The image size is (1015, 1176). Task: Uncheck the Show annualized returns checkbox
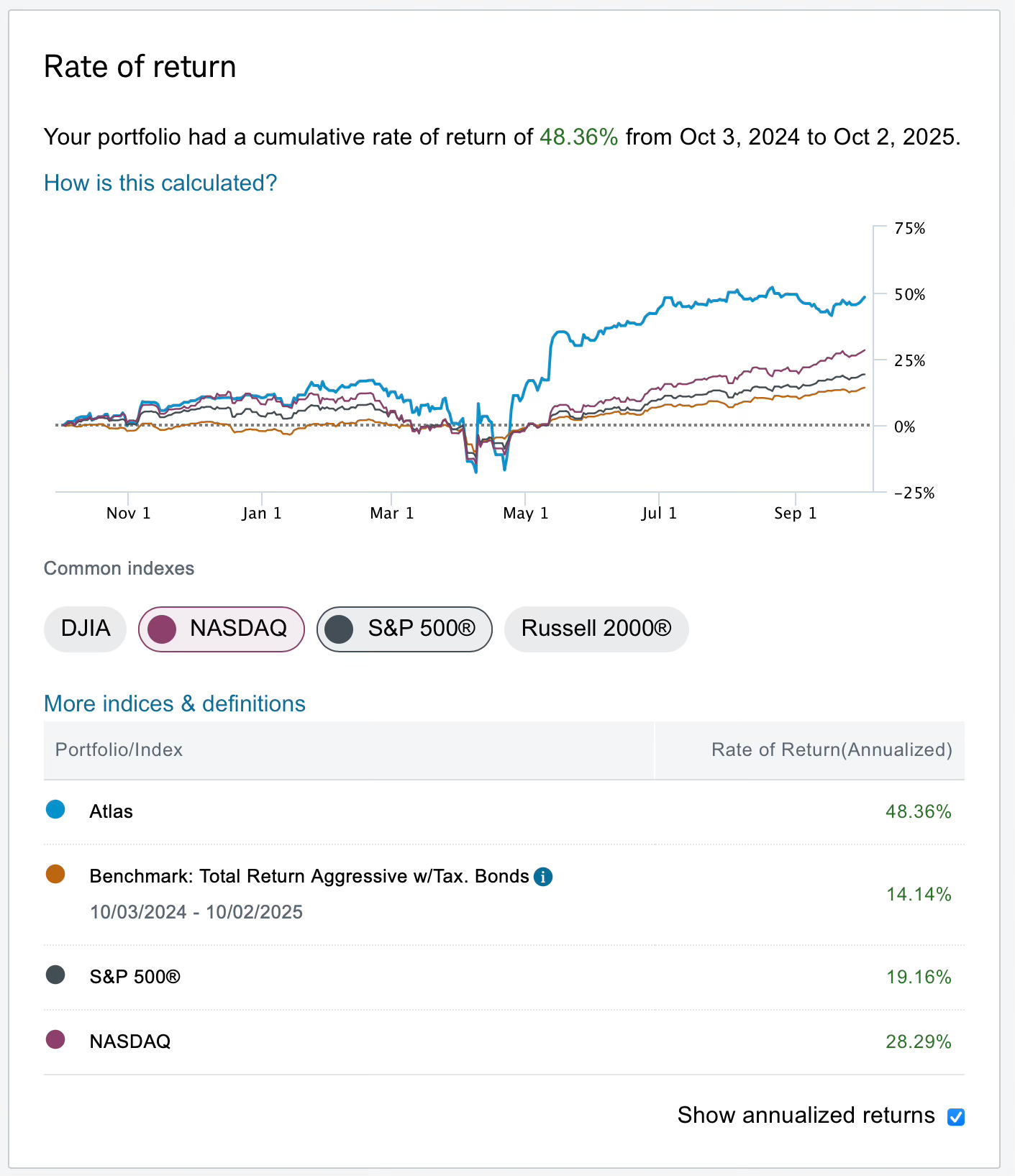pos(956,1117)
